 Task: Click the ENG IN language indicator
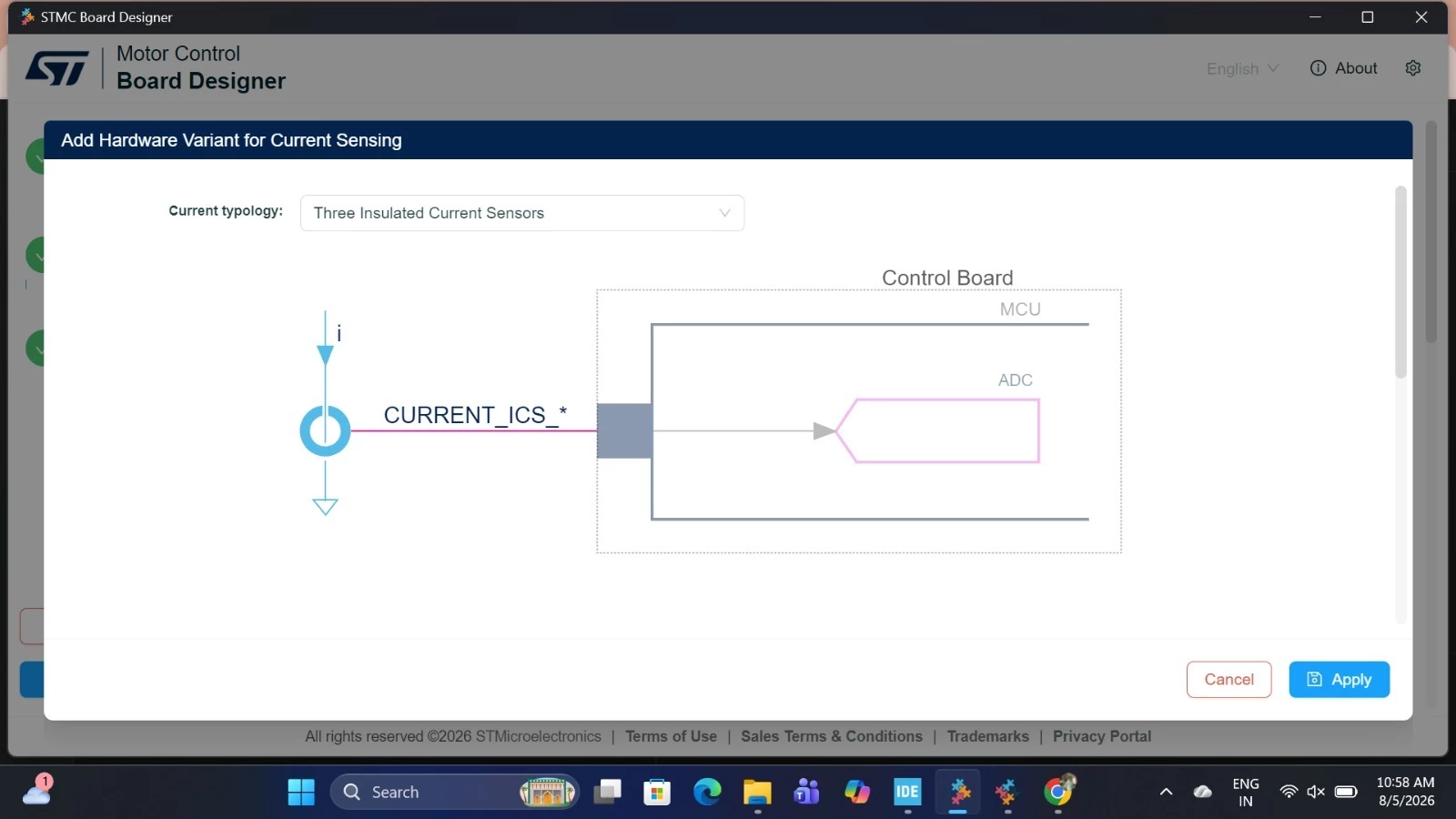pyautogui.click(x=1246, y=793)
